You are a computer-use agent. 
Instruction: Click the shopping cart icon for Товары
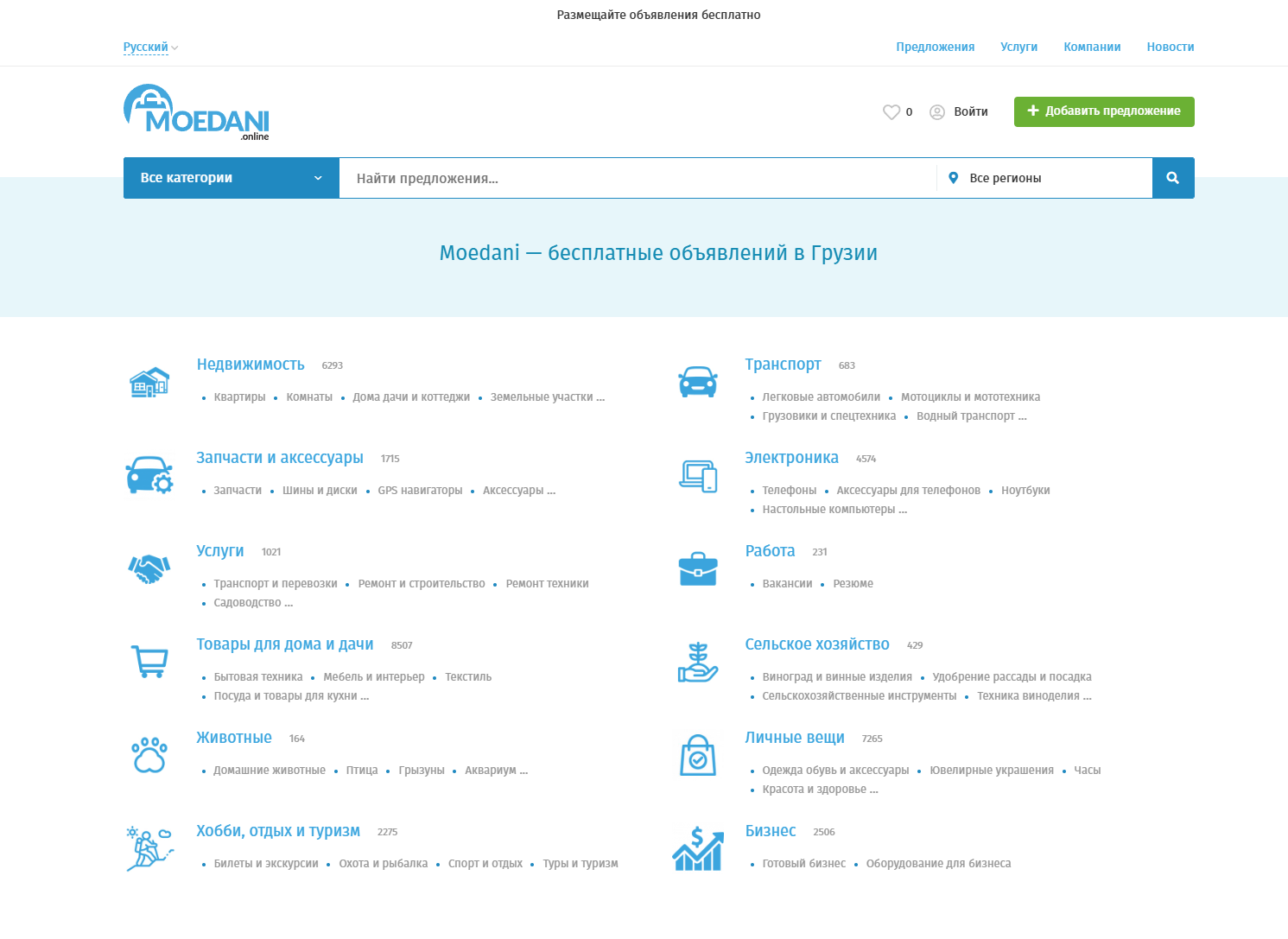click(149, 662)
